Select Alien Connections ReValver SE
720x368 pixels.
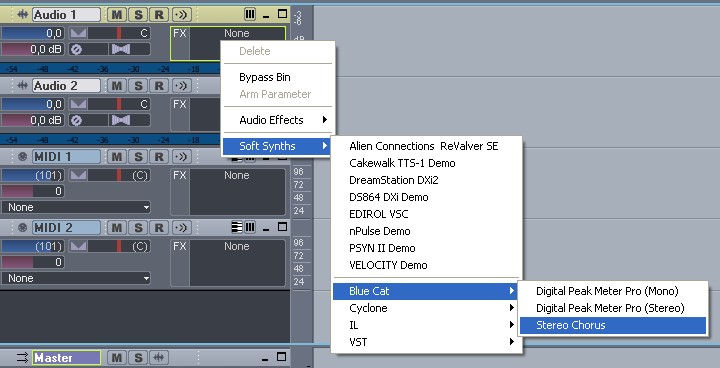[x=426, y=146]
